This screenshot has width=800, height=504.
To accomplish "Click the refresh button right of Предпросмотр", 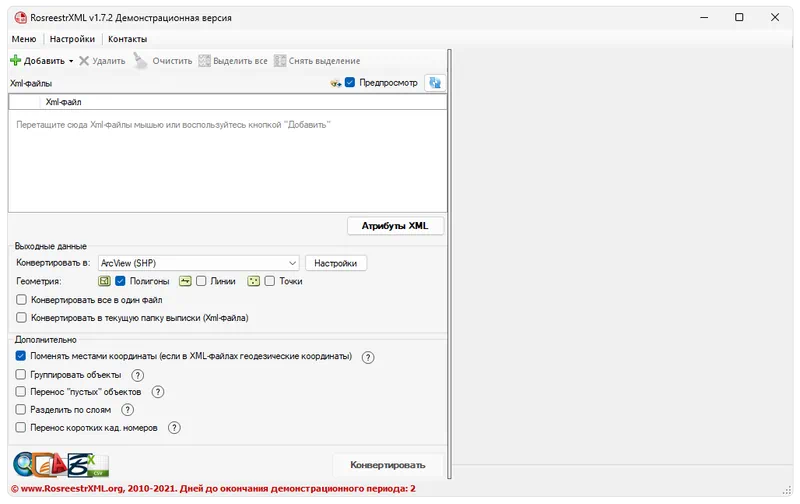I will coord(435,83).
